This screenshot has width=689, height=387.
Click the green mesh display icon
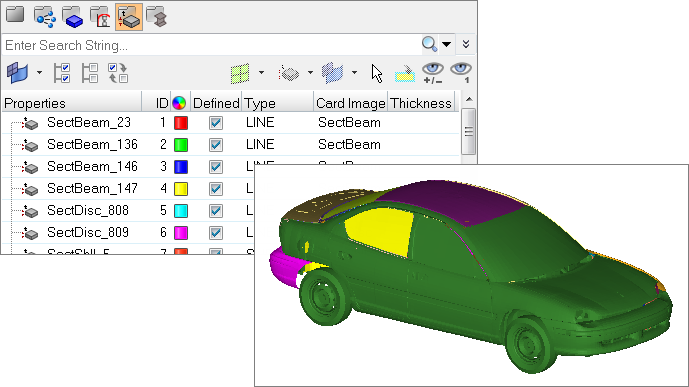coord(240,73)
